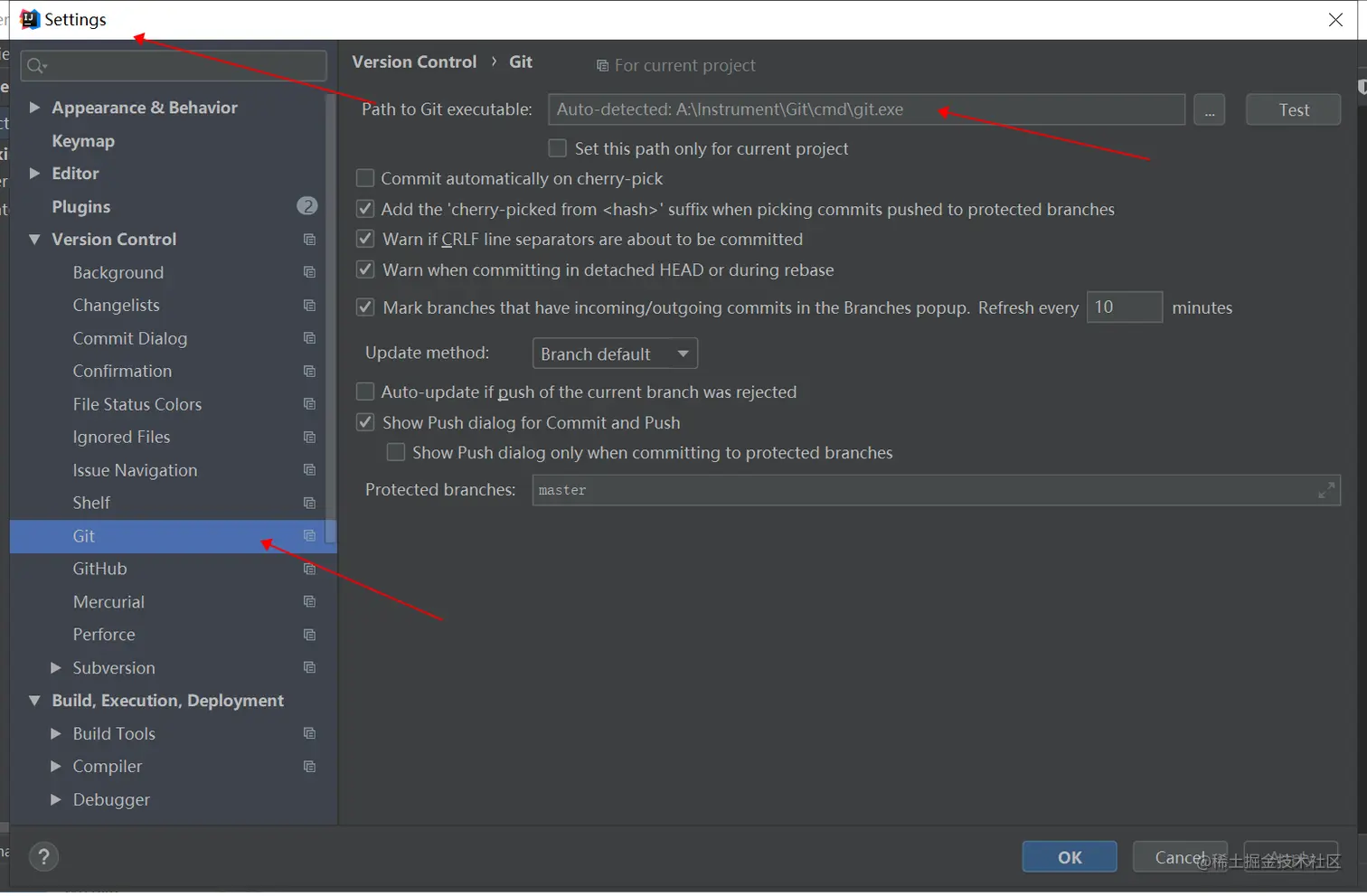Click the Test button for Git executable
This screenshot has width=1367, height=896.
coord(1293,109)
